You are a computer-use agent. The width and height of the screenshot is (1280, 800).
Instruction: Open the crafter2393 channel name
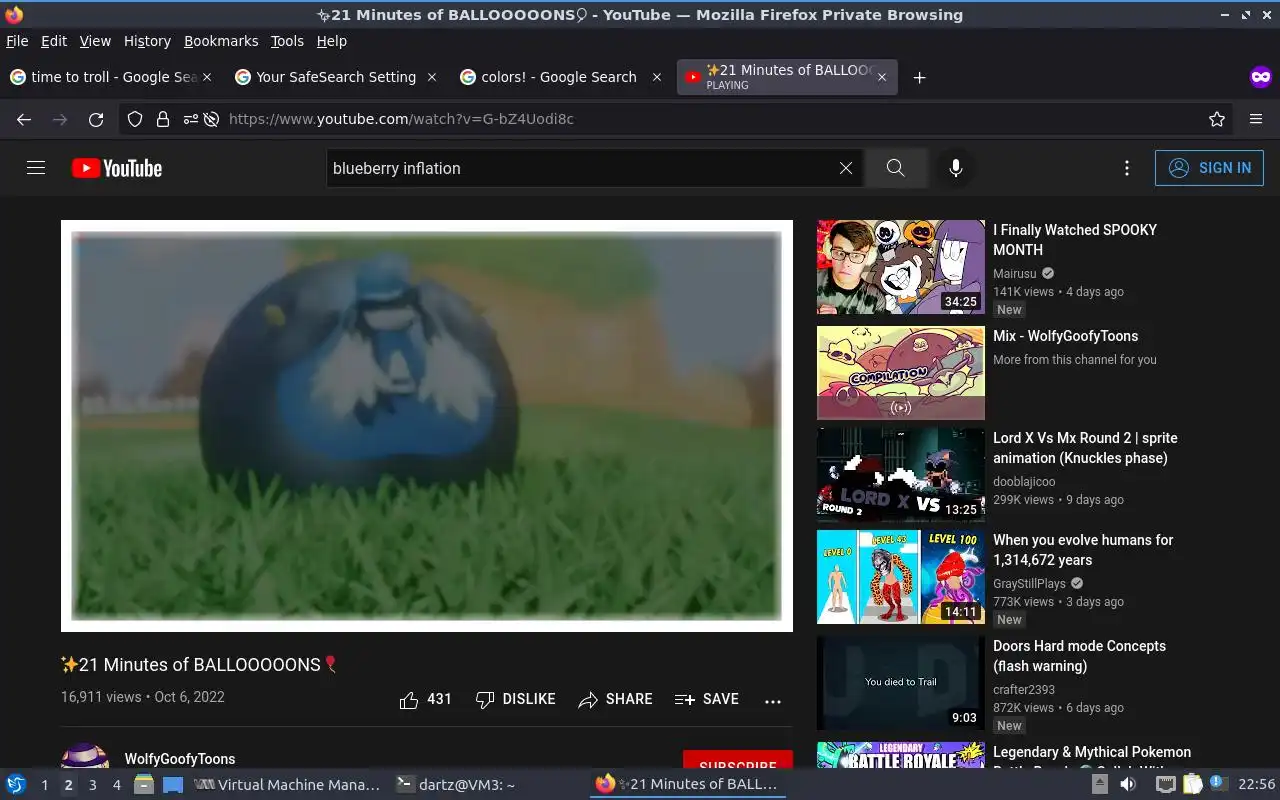click(x=1024, y=690)
